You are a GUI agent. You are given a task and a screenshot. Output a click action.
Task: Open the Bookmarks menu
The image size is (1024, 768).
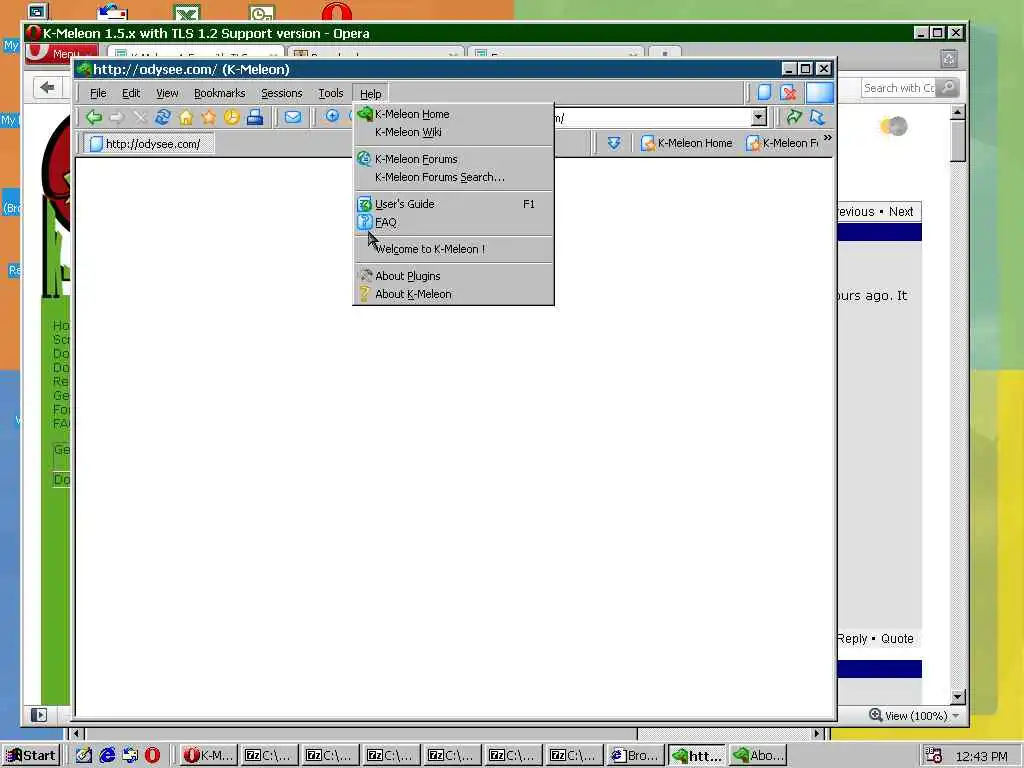tap(219, 93)
